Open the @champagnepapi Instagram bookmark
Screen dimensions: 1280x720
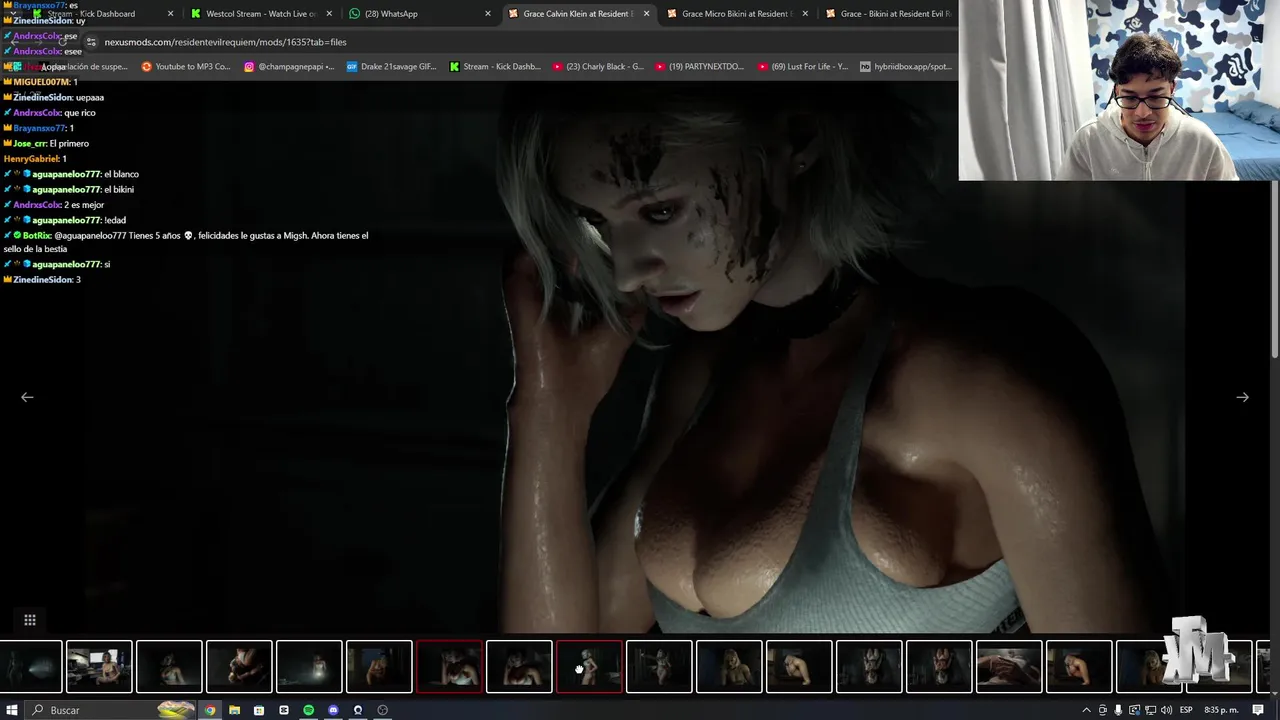pyautogui.click(x=289, y=67)
